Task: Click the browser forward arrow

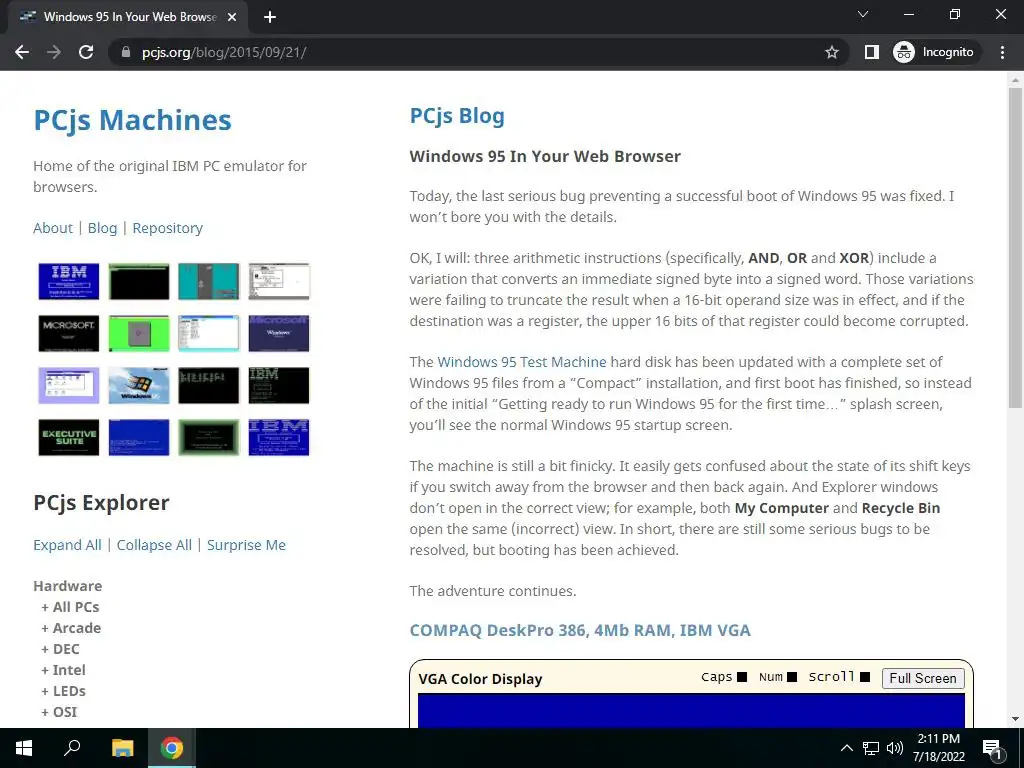Action: pyautogui.click(x=54, y=52)
